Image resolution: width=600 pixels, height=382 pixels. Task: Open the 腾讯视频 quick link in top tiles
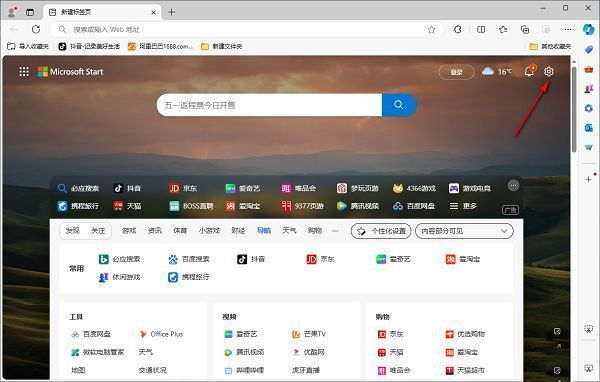pyautogui.click(x=358, y=206)
